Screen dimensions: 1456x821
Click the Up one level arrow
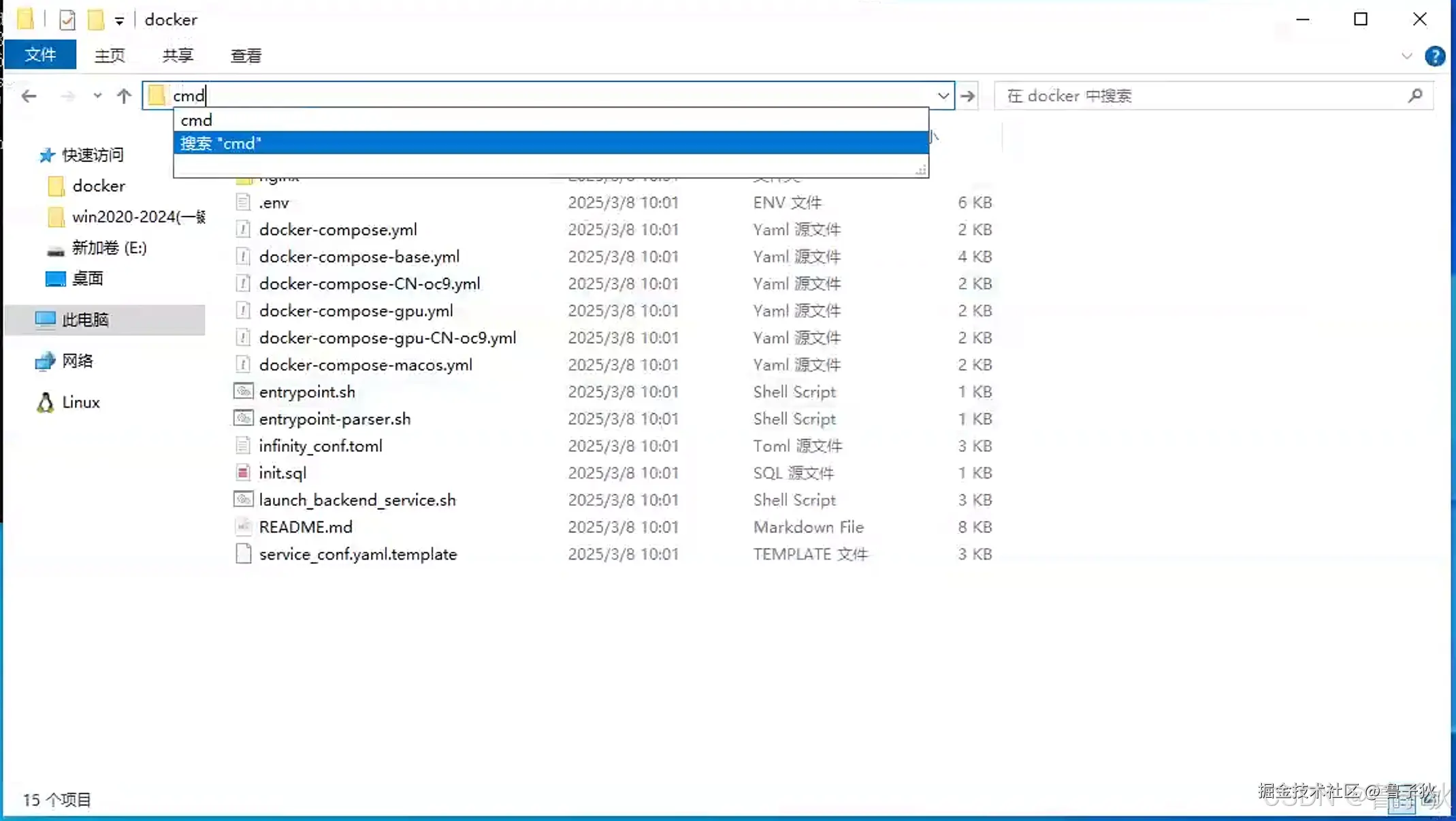point(123,96)
